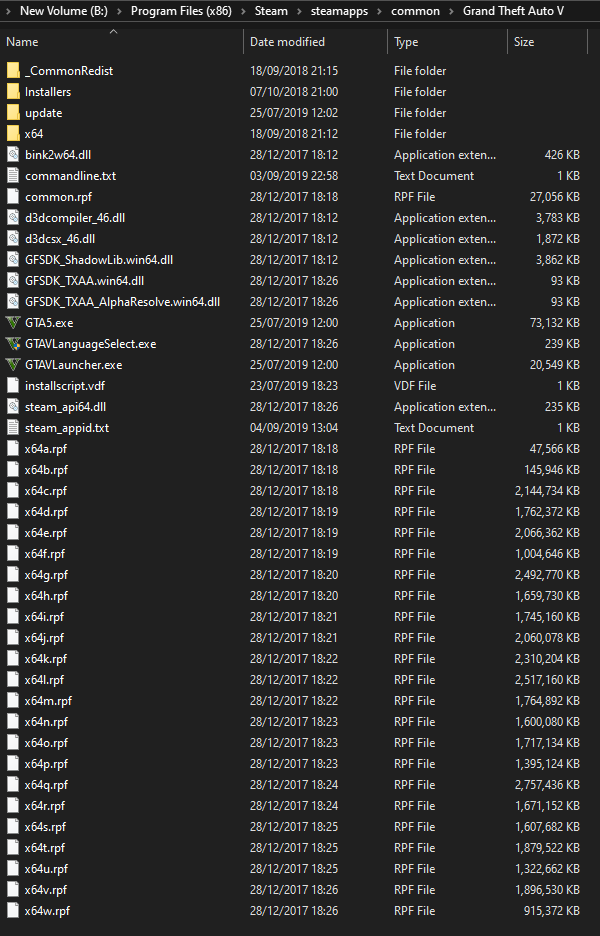Click Grand Theft Auto V breadcrumb segment
600x936 pixels.
(x=513, y=11)
